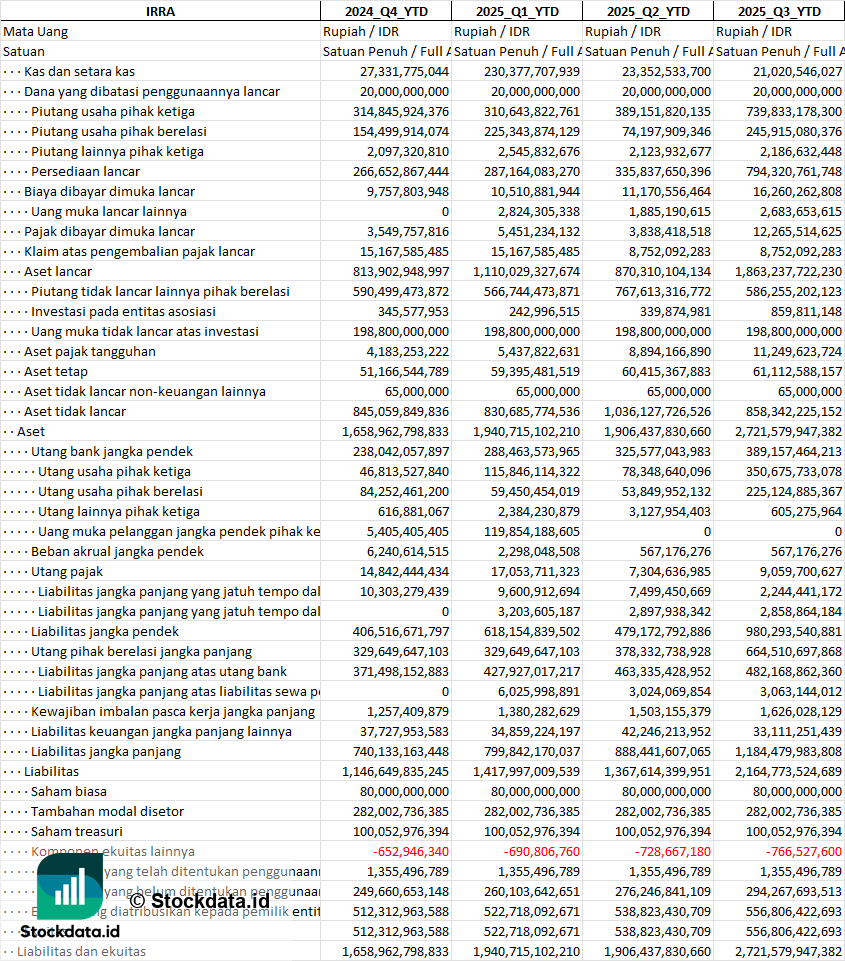
Task: Select the Liabilitas dan ekuitas row label
Action: (81, 951)
